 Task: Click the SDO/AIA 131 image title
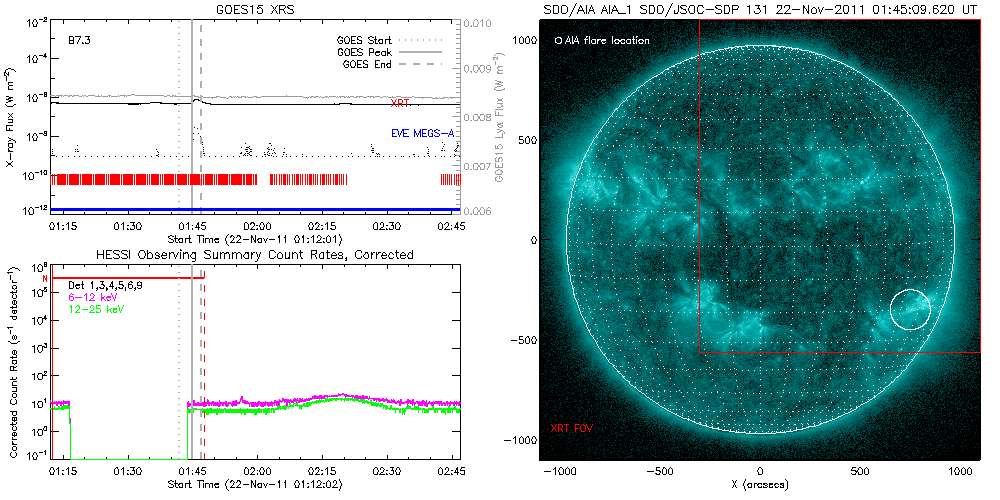760,9
